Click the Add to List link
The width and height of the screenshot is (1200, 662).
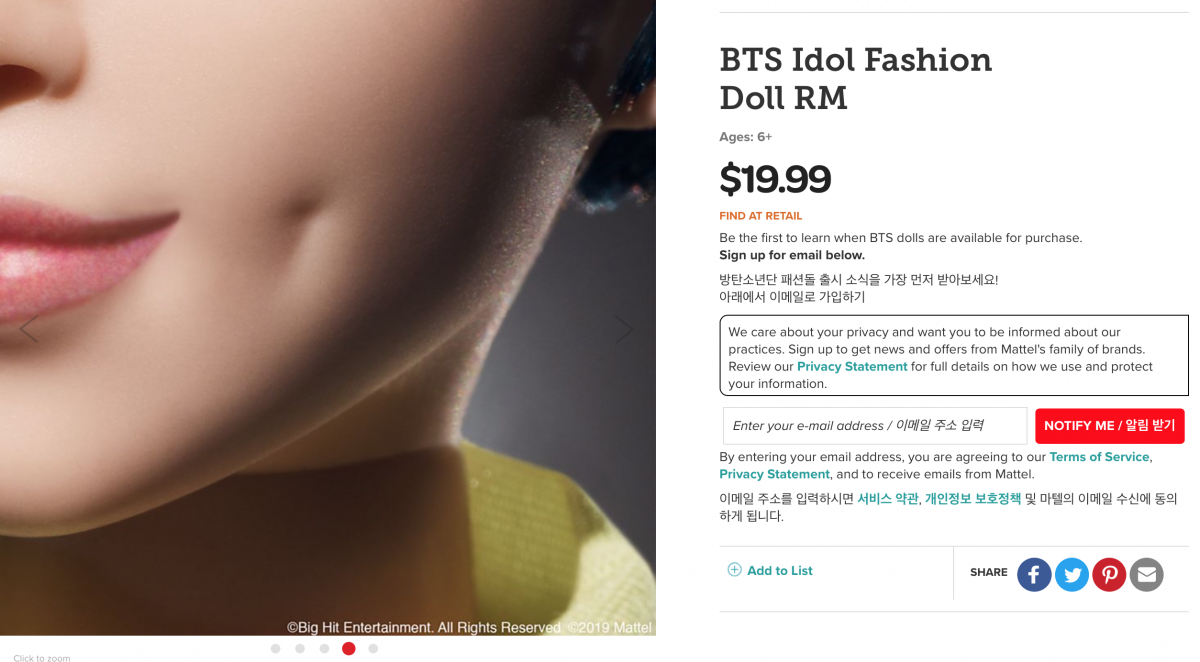click(x=780, y=571)
